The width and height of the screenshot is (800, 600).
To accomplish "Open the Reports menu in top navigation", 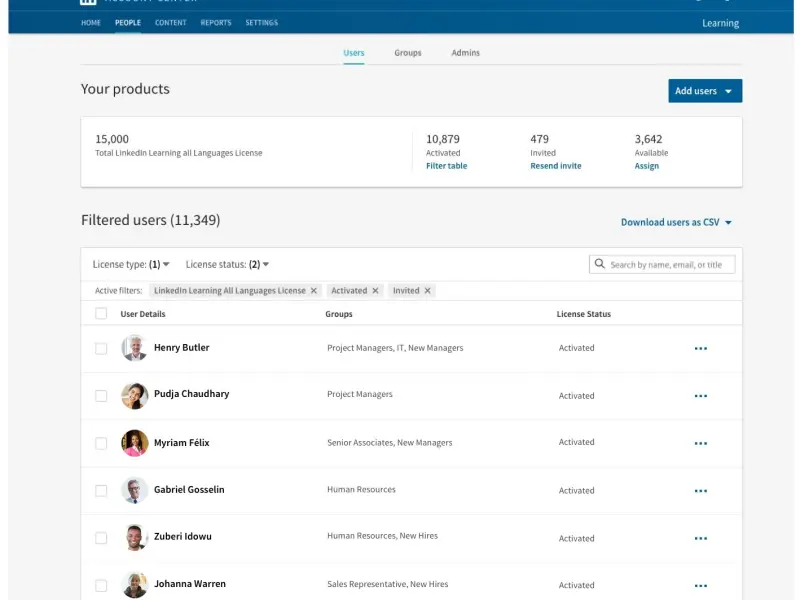I will [215, 23].
